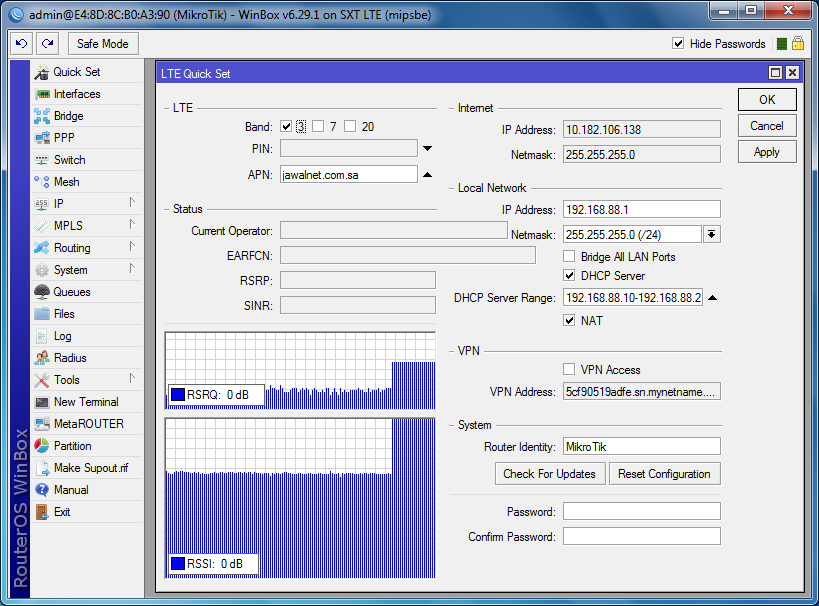Screen dimensions: 819x606
Task: Collapse the DHCP Server Range arrow
Action: [712, 298]
